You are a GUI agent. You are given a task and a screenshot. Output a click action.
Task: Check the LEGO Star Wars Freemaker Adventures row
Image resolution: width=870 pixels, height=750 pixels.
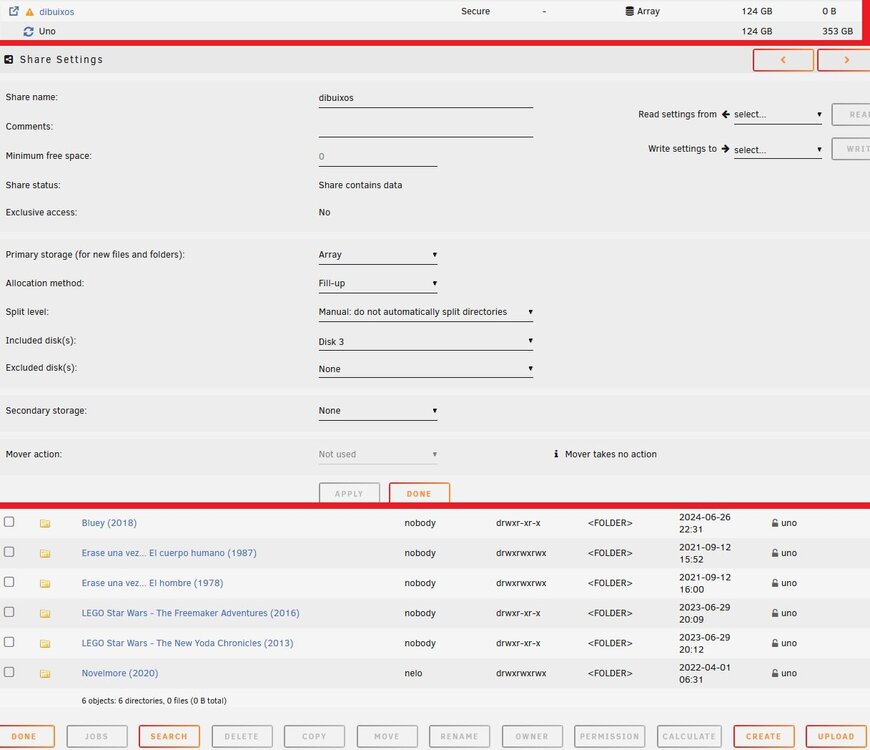[9, 611]
